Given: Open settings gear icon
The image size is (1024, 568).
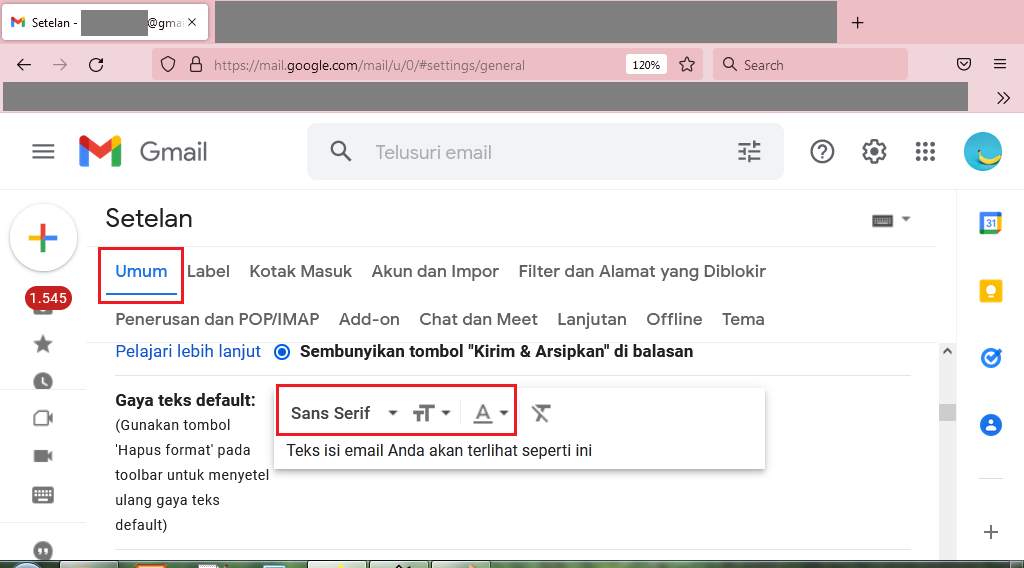Looking at the screenshot, I should click(x=874, y=151).
